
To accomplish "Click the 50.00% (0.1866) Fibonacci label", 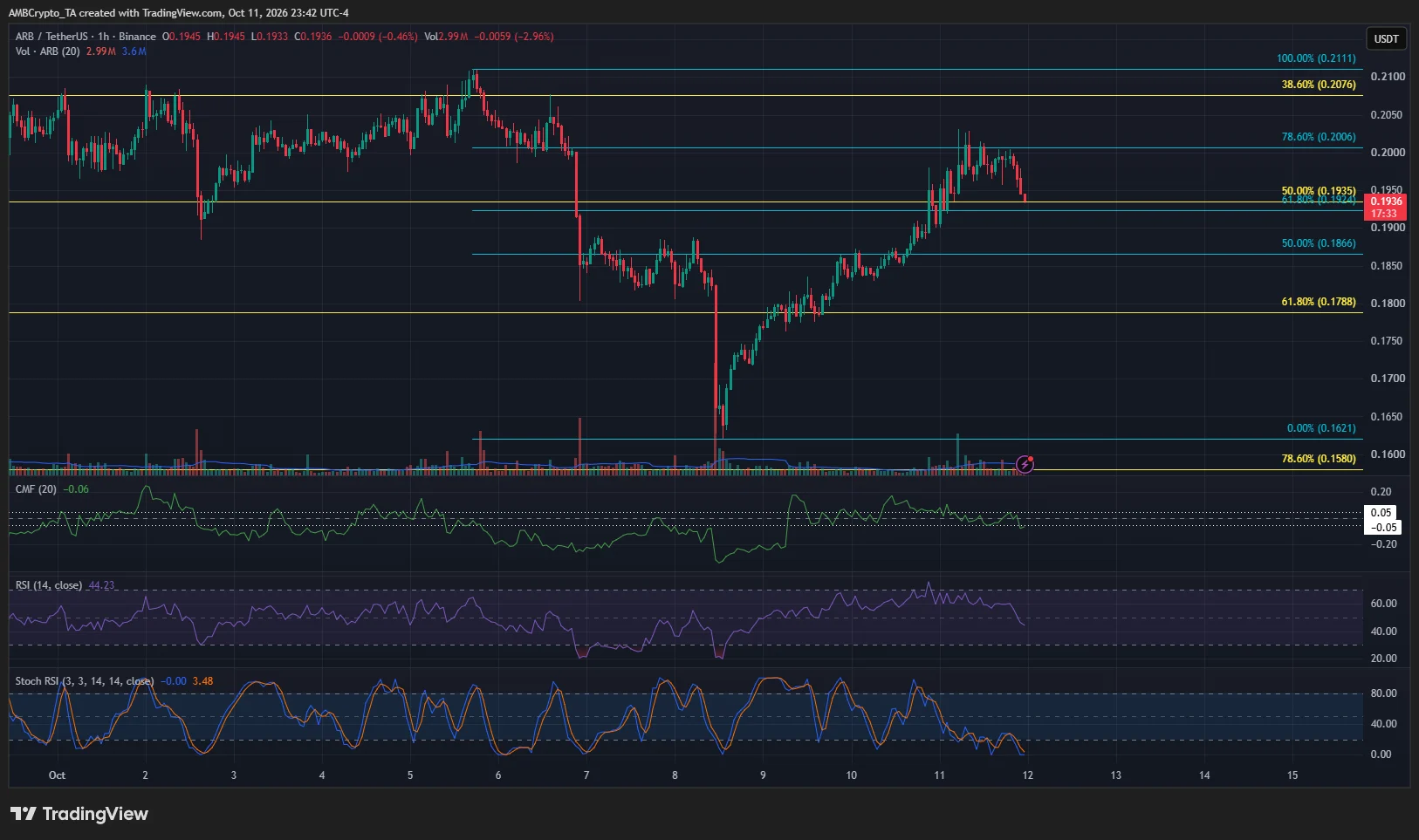I will click(1319, 243).
